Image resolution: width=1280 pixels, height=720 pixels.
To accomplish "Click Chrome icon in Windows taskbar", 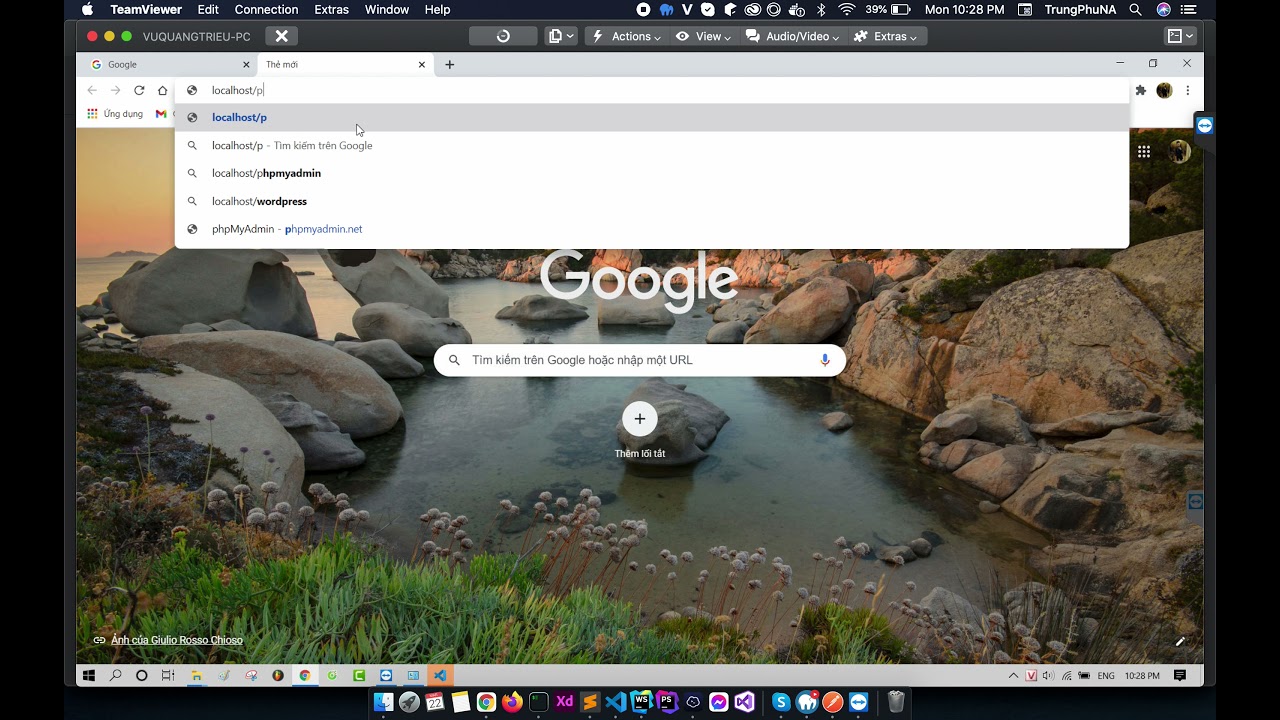I will click(x=305, y=676).
